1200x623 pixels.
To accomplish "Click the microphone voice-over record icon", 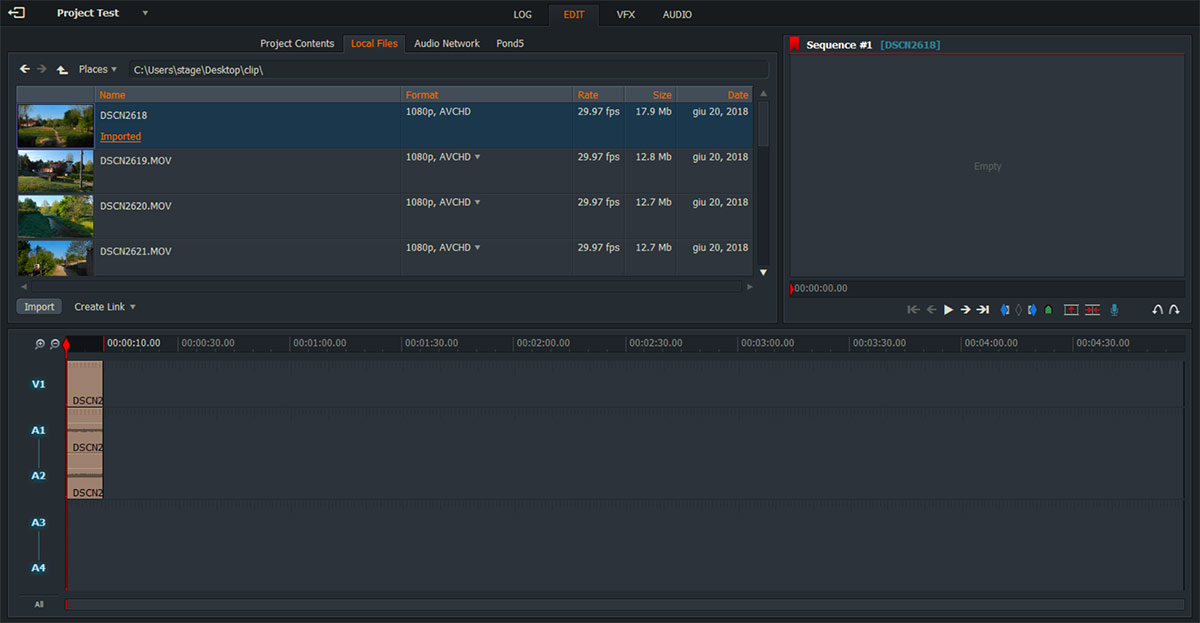I will [x=1114, y=310].
